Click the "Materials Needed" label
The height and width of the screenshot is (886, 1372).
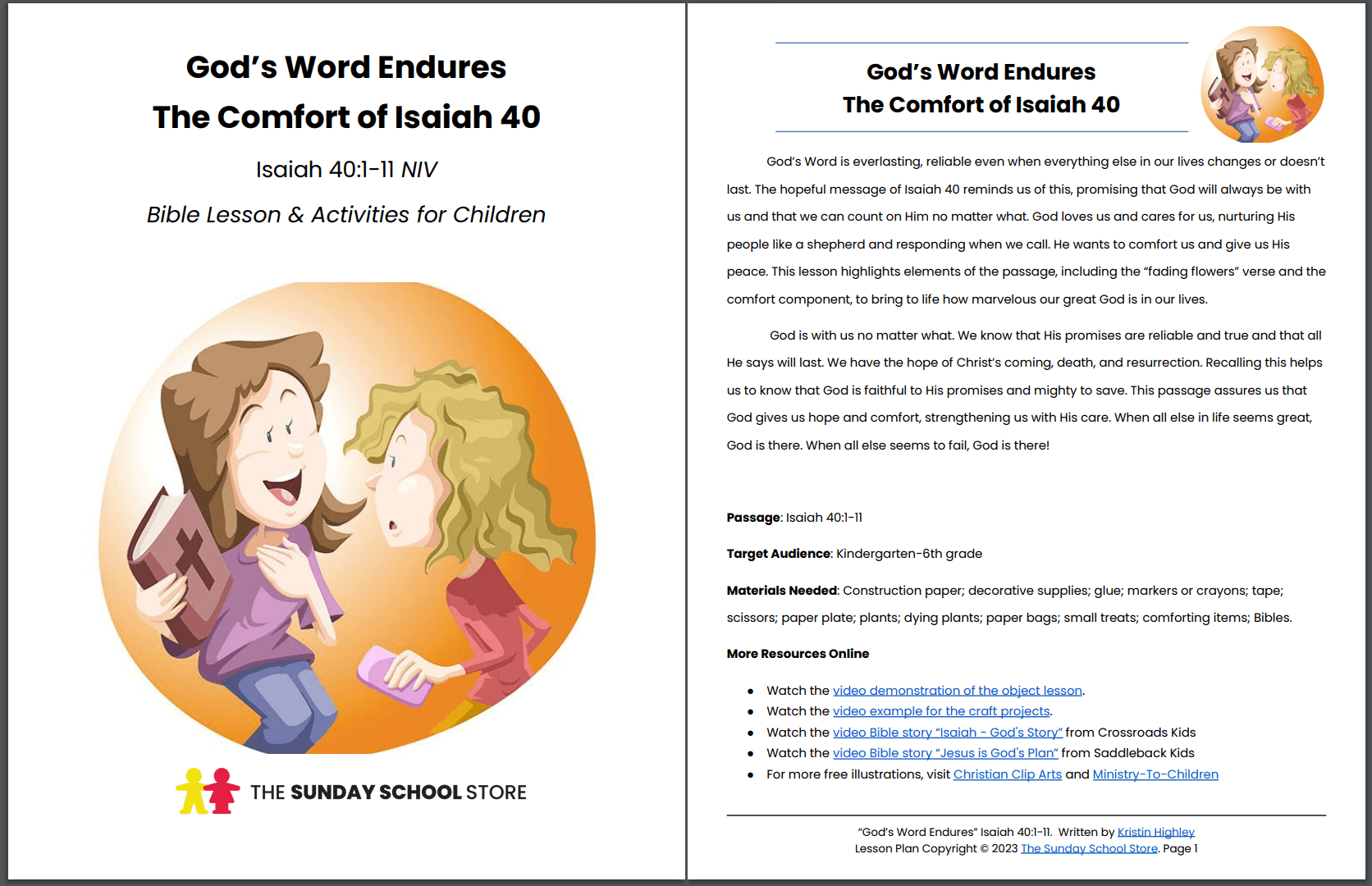[x=781, y=591]
